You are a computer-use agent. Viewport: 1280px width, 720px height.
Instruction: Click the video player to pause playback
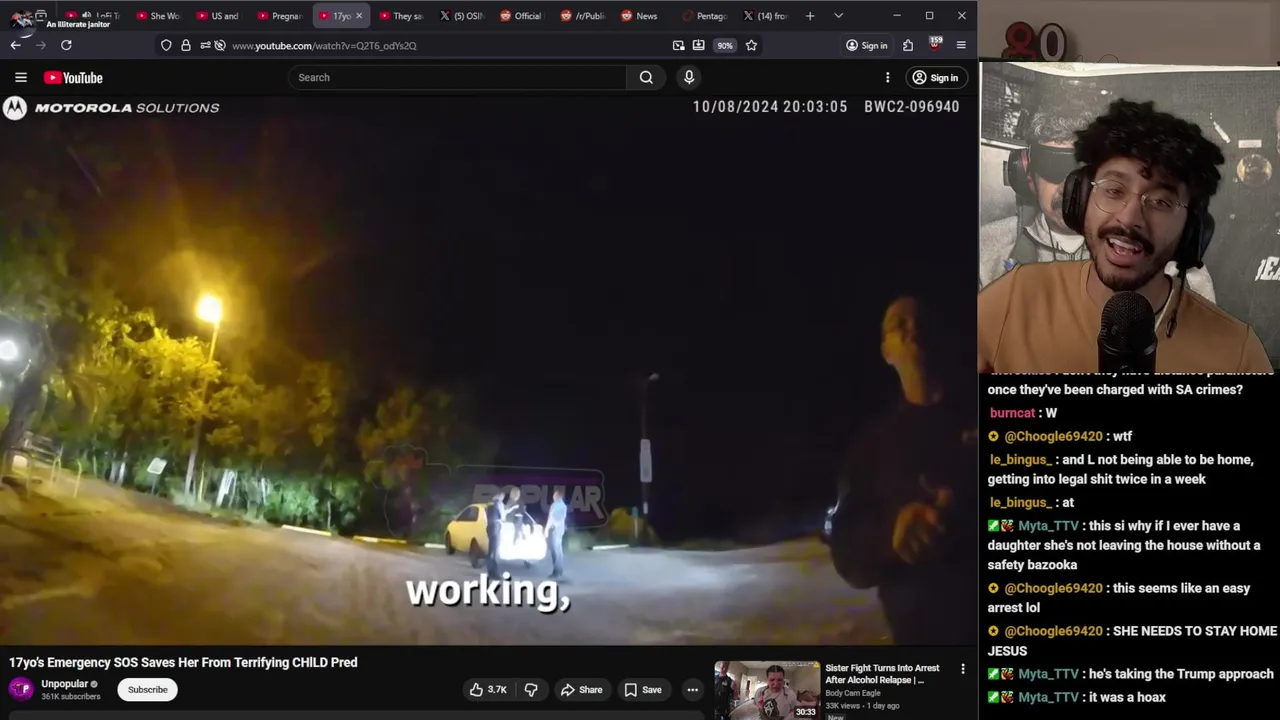coord(488,370)
